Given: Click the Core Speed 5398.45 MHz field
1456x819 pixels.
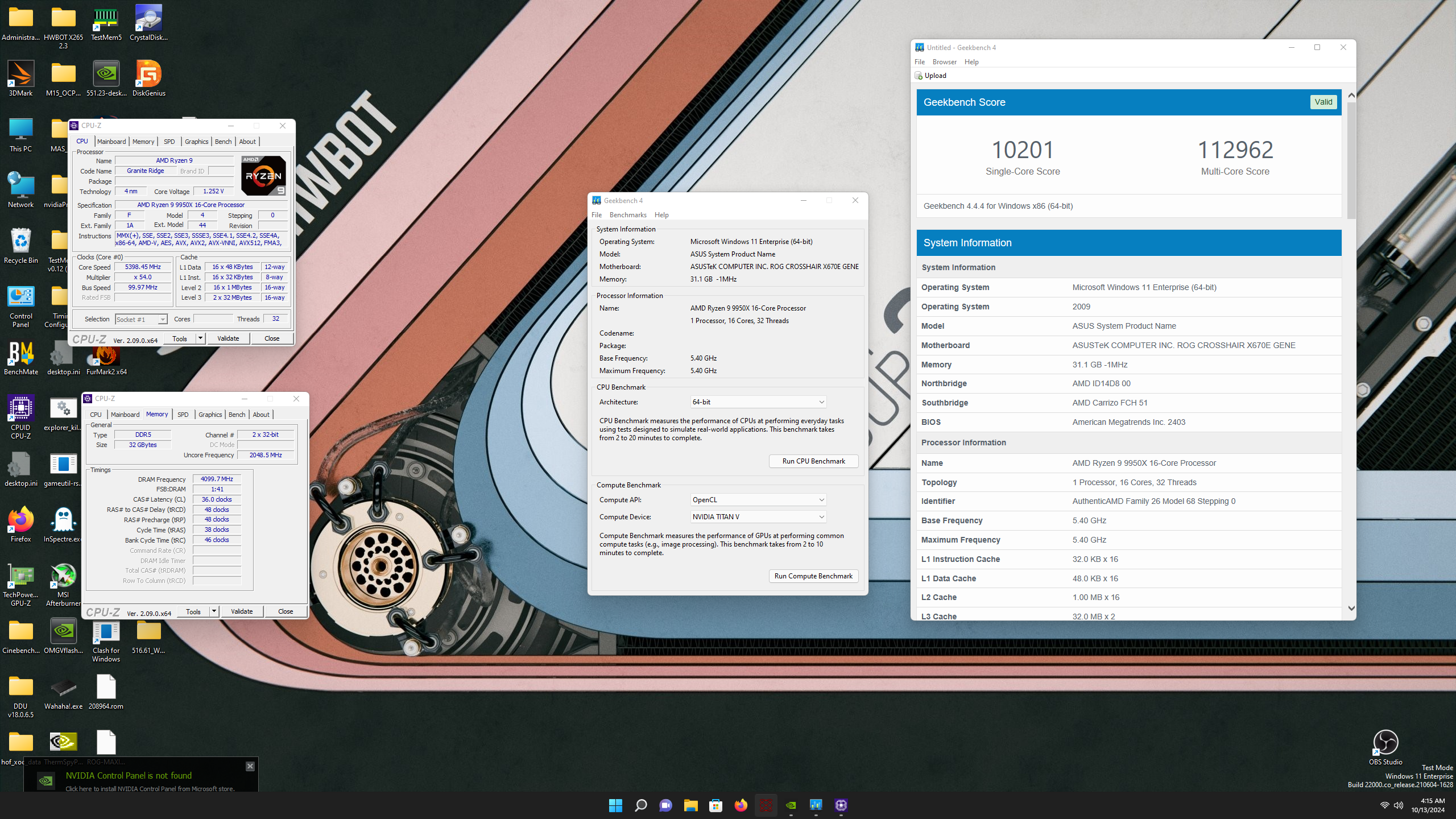Looking at the screenshot, I should 143,267.
